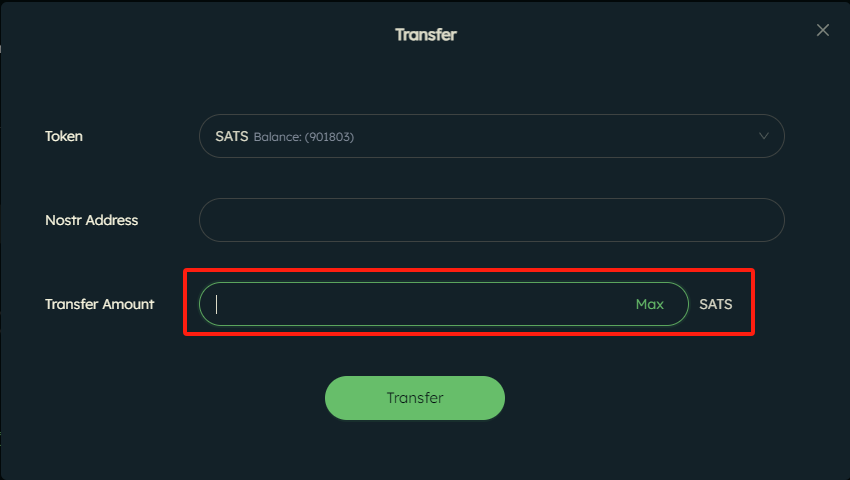Click the Transfer dialog title heading

(426, 35)
